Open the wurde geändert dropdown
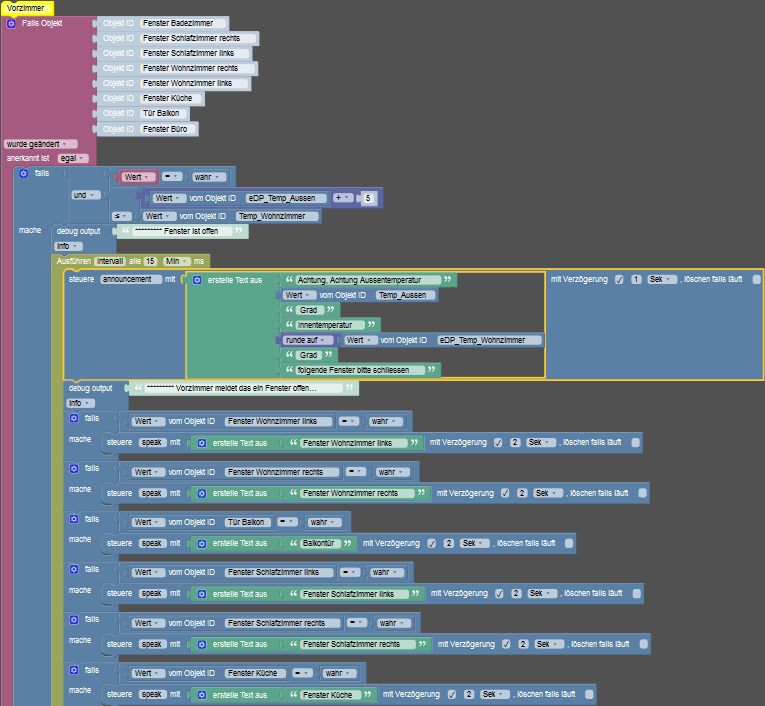Image resolution: width=765 pixels, height=706 pixels. (x=40, y=144)
